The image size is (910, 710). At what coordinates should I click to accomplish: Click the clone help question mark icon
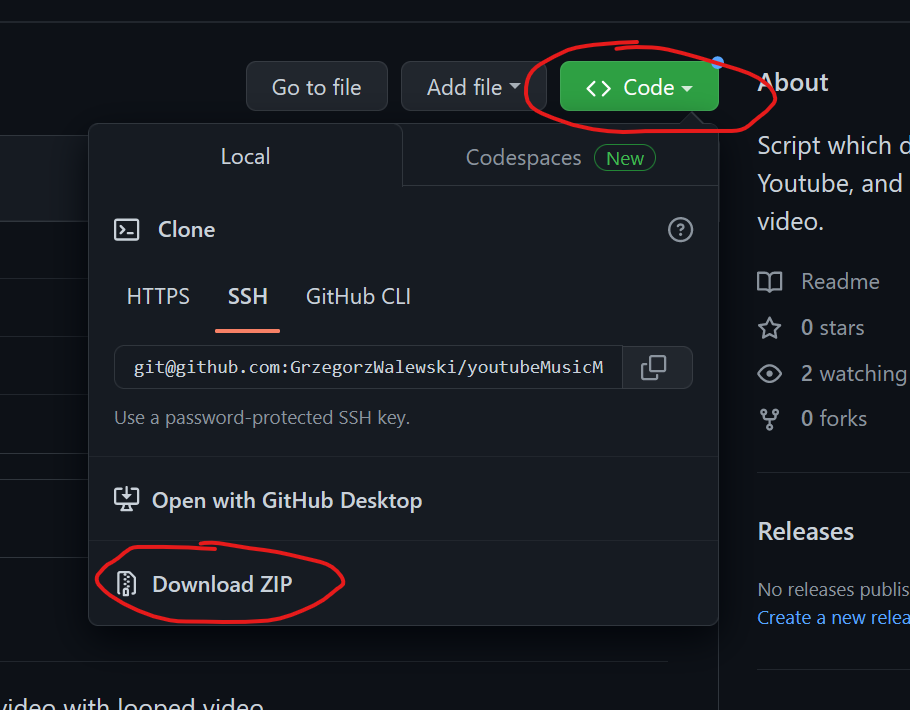coord(680,230)
